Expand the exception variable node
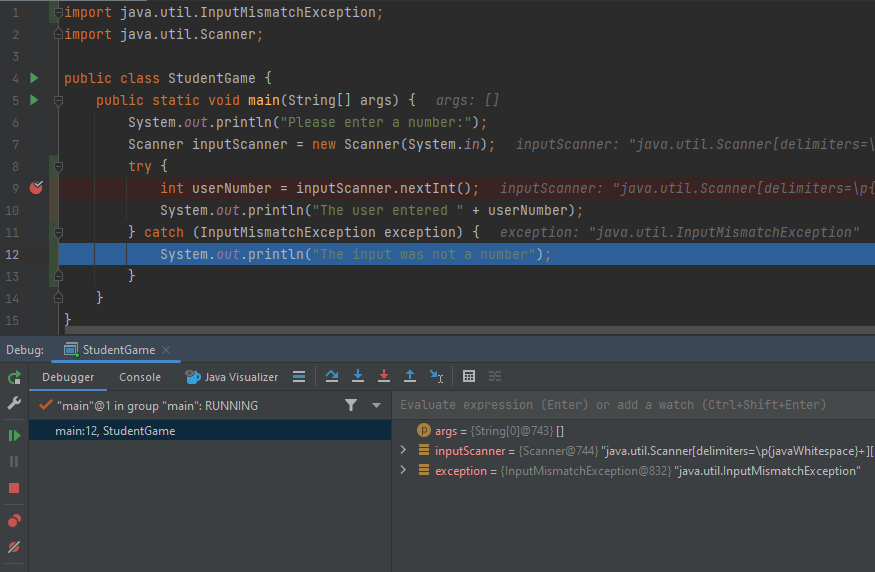The image size is (875, 572). click(x=403, y=470)
